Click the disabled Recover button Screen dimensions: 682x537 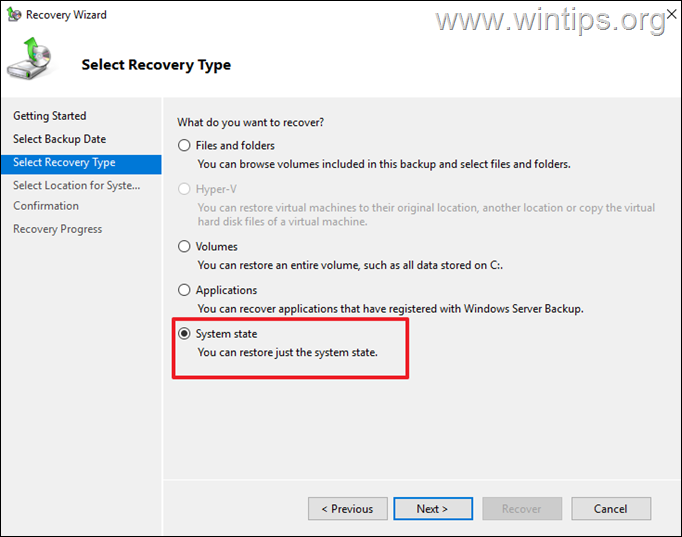click(x=521, y=509)
